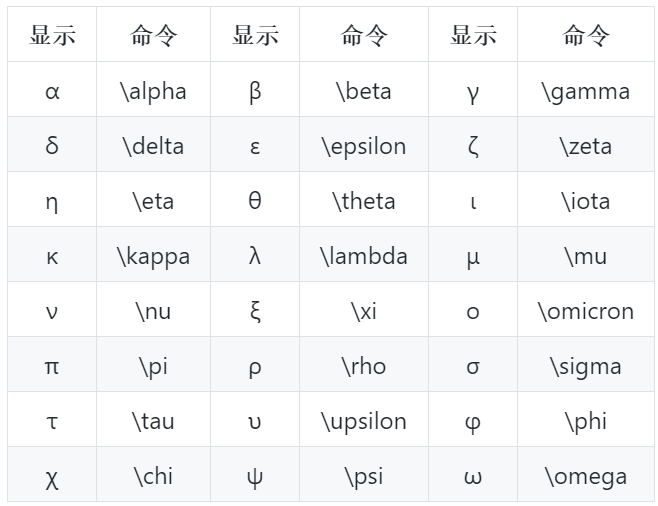Click the gamma symbol γ
This screenshot has width=658, height=506.
[x=473, y=93]
